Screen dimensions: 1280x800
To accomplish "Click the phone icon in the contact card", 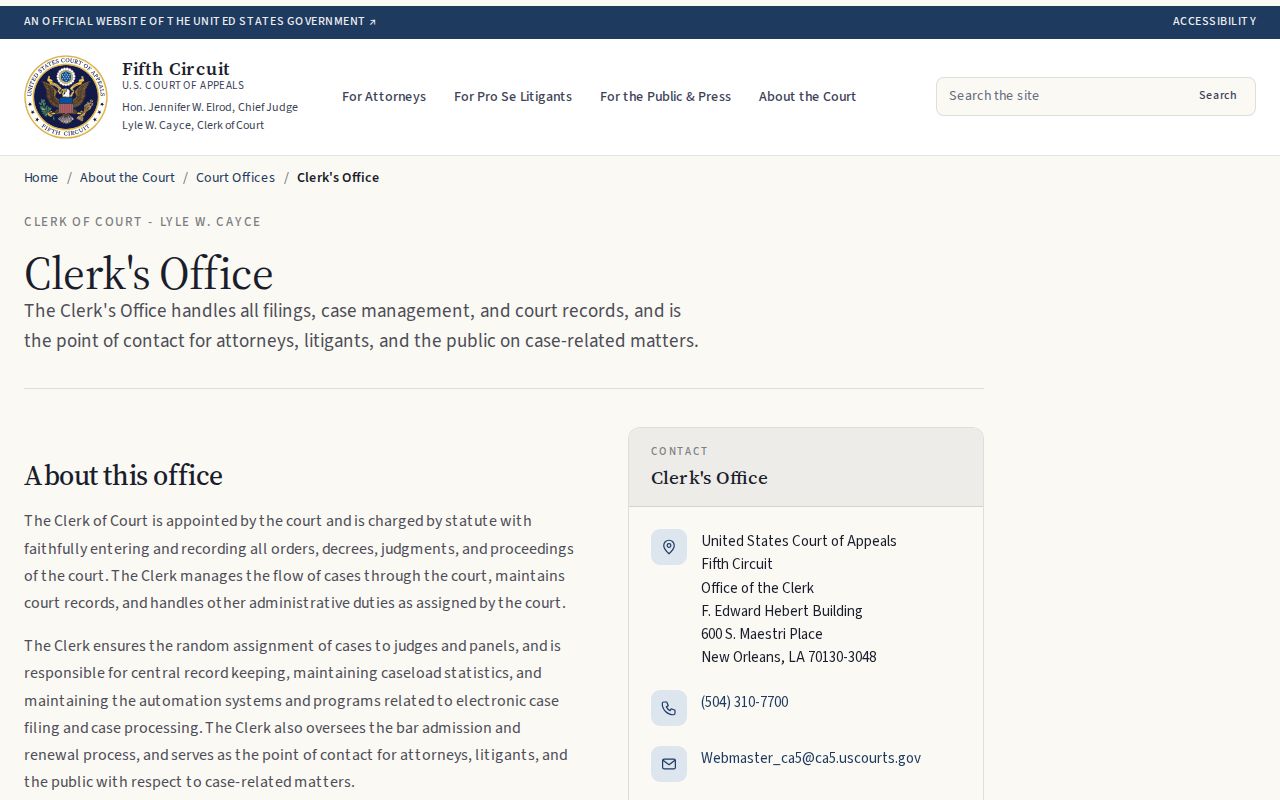I will [x=669, y=708].
